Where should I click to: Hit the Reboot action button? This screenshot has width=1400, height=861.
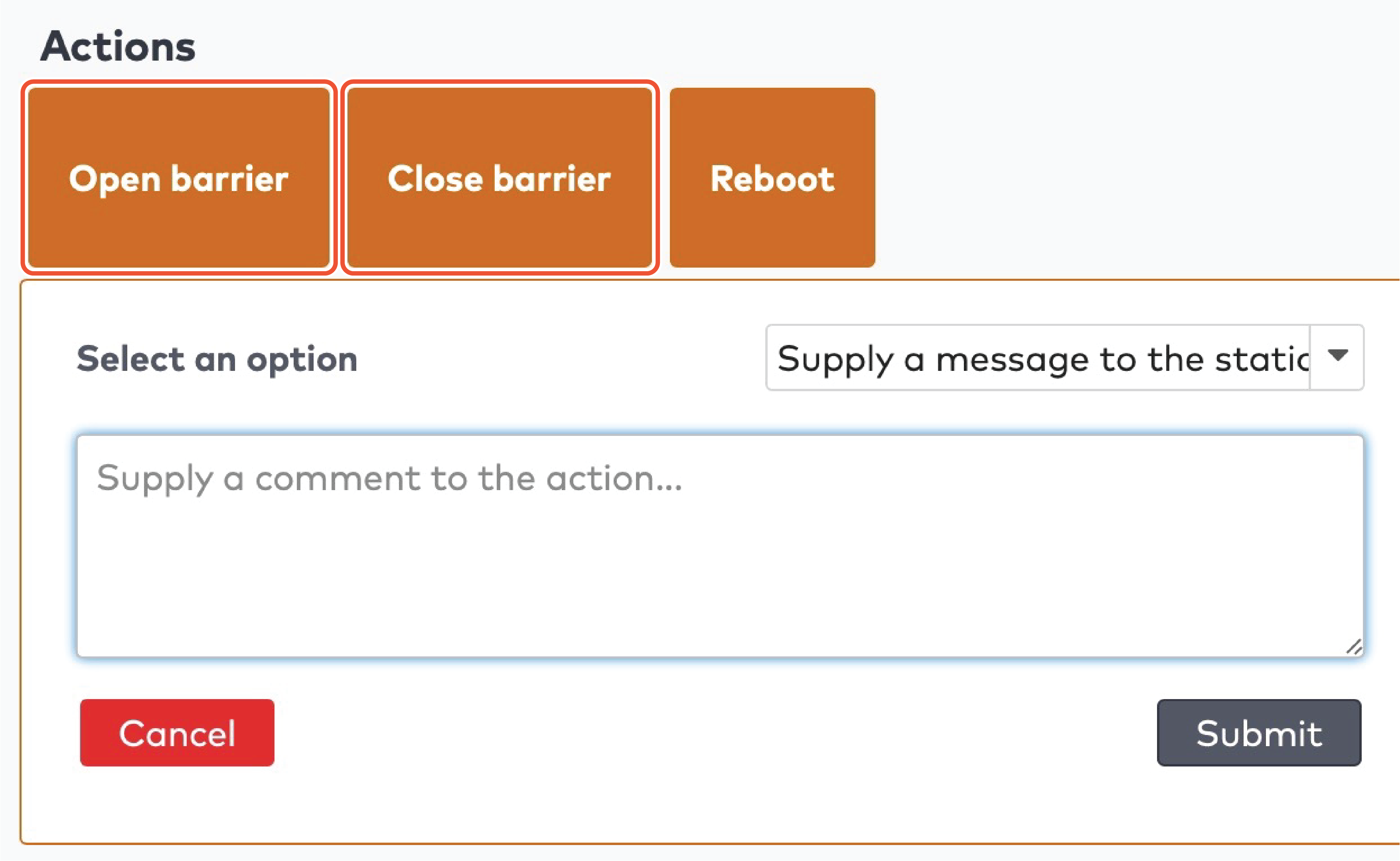[772, 178]
